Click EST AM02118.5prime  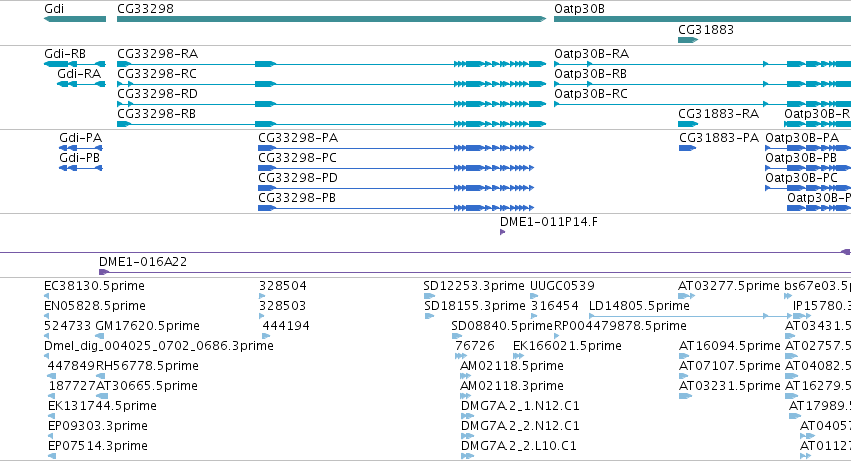(512, 367)
